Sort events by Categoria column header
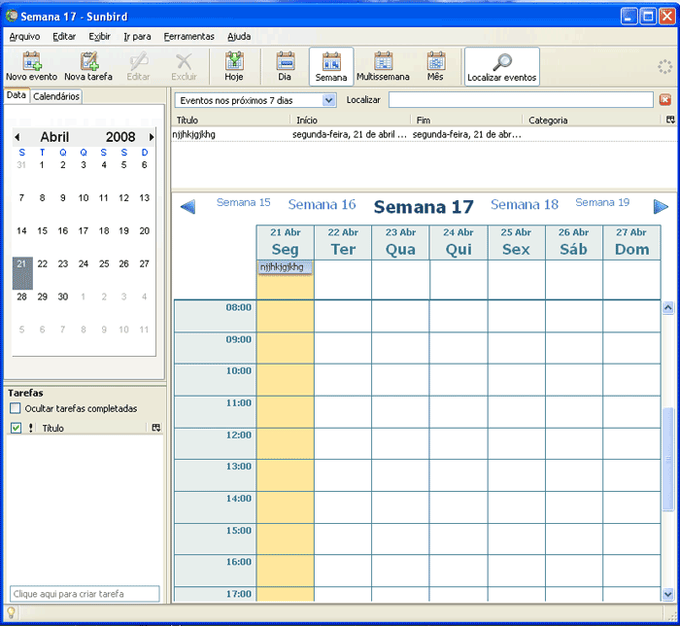680x626 pixels. [593, 120]
